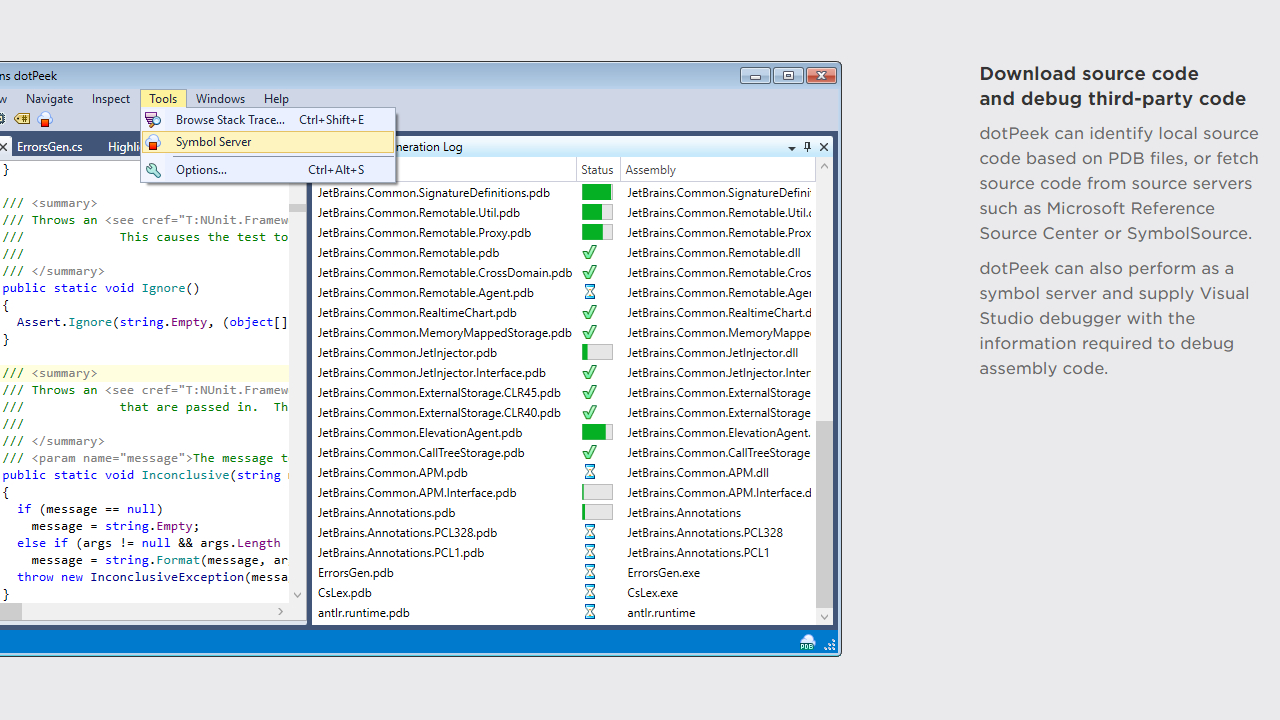Image resolution: width=1280 pixels, height=720 pixels.
Task: Choose Symbol Server from Tools menu
Action: [213, 142]
